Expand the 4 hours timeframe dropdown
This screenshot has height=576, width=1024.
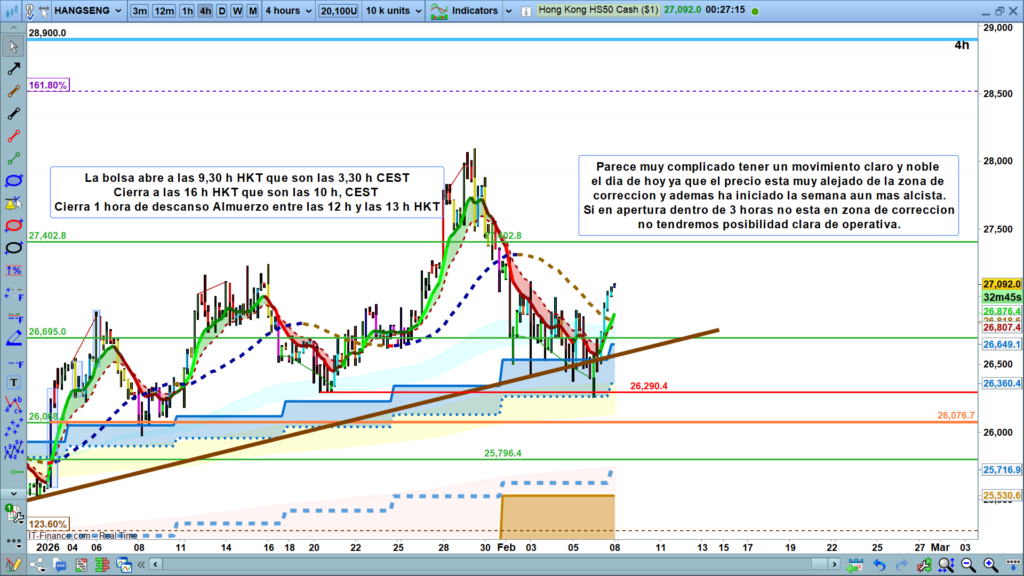(x=288, y=11)
